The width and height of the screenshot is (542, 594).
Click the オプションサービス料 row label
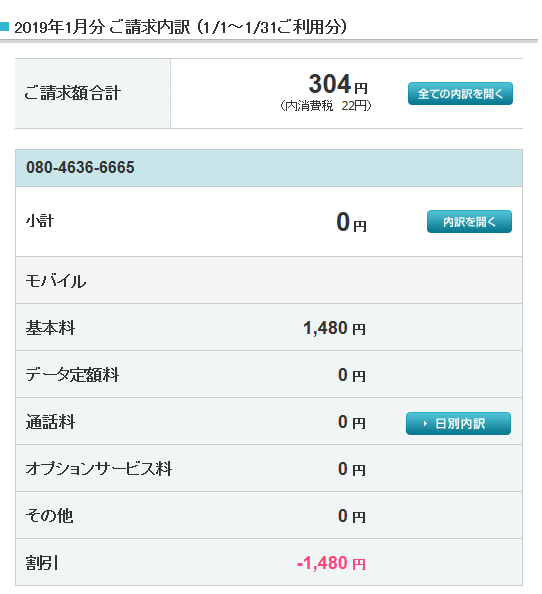click(x=99, y=469)
